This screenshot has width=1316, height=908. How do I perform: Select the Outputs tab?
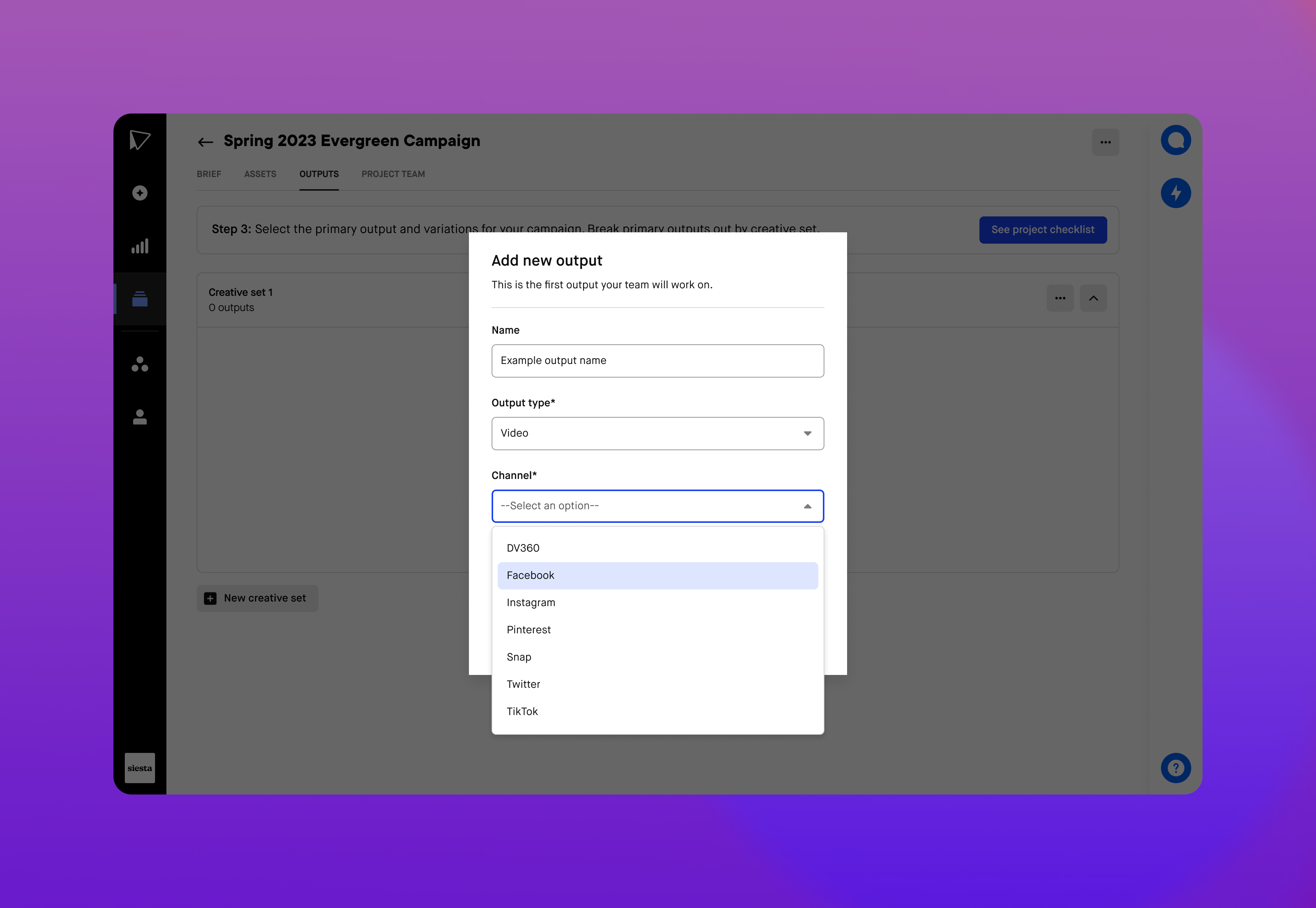click(319, 174)
